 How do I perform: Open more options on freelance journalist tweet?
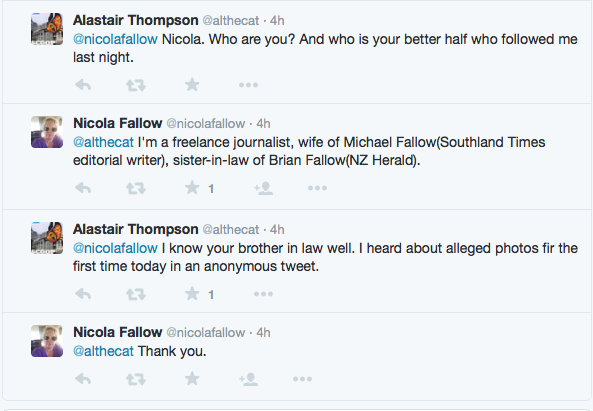click(x=317, y=188)
